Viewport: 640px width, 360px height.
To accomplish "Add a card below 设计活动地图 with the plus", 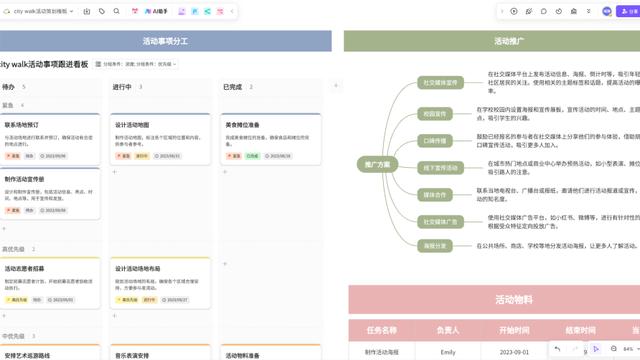I will (115, 172).
